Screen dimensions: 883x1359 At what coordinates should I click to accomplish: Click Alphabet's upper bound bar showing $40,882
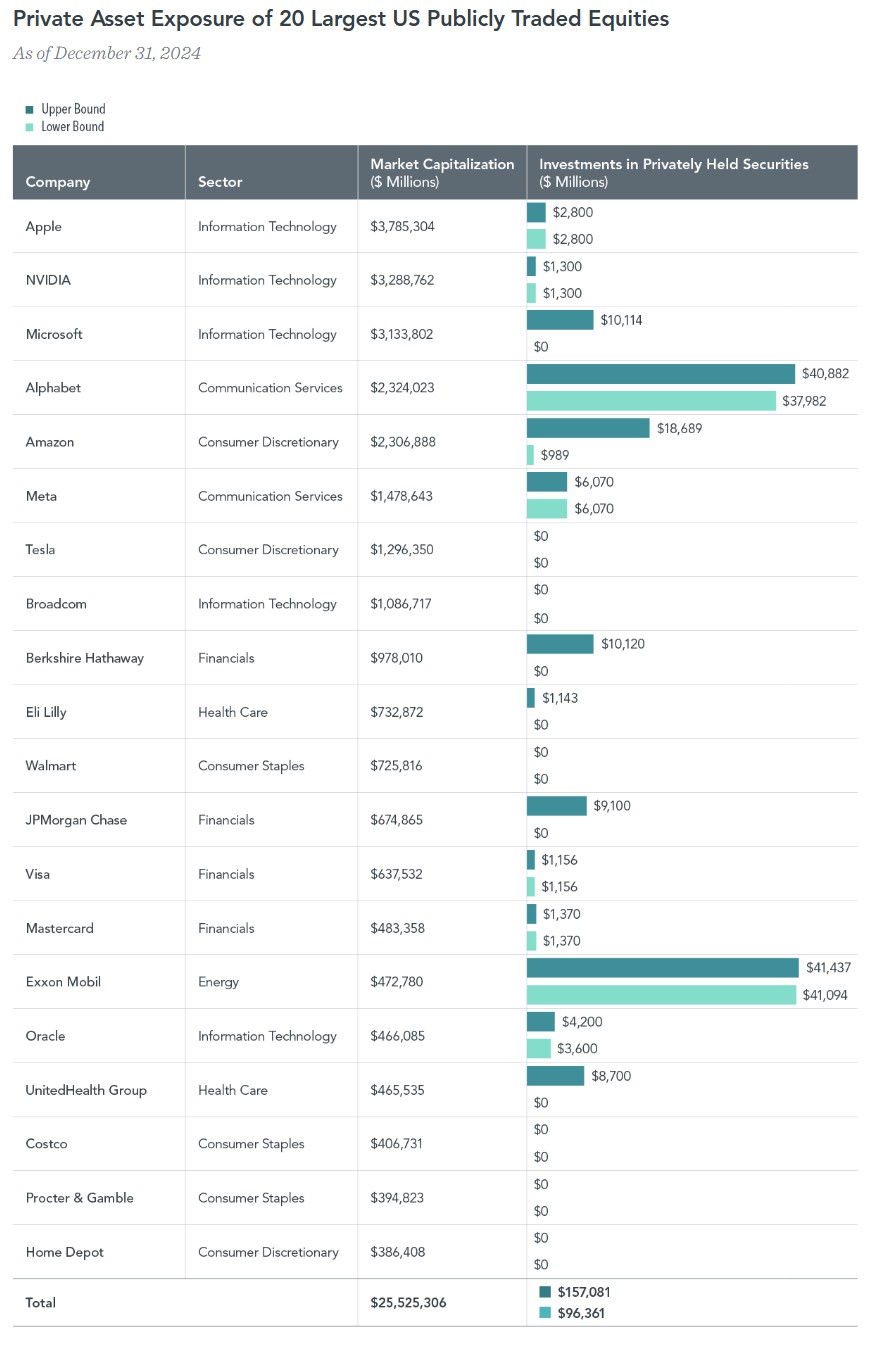click(x=660, y=374)
